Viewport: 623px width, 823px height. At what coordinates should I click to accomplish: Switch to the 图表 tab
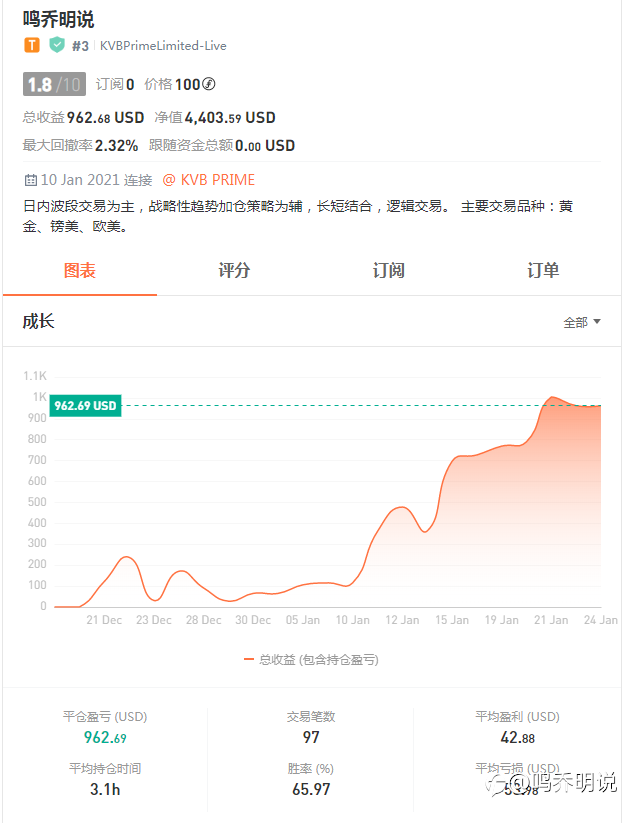[80, 271]
